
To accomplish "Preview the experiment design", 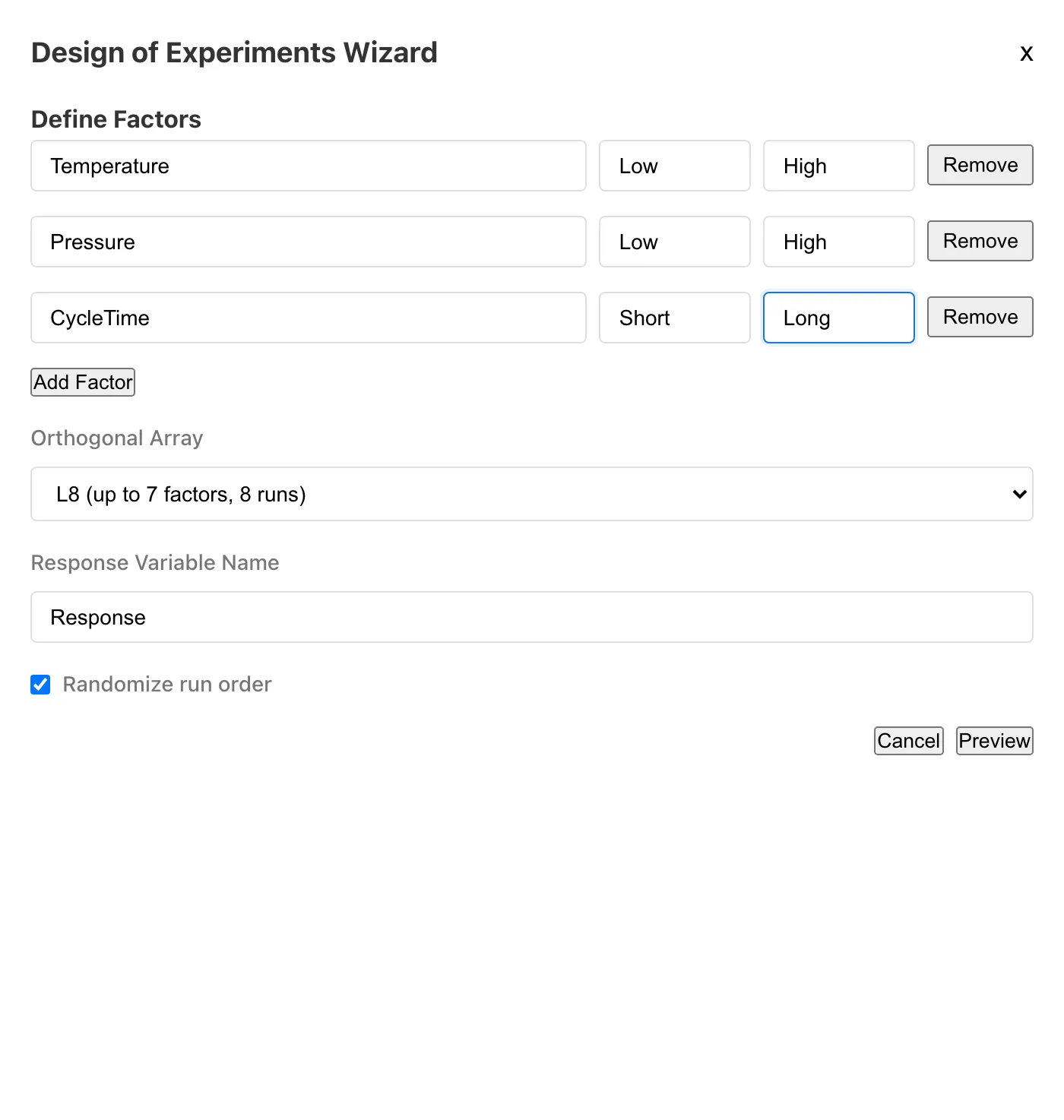I will coord(994,741).
